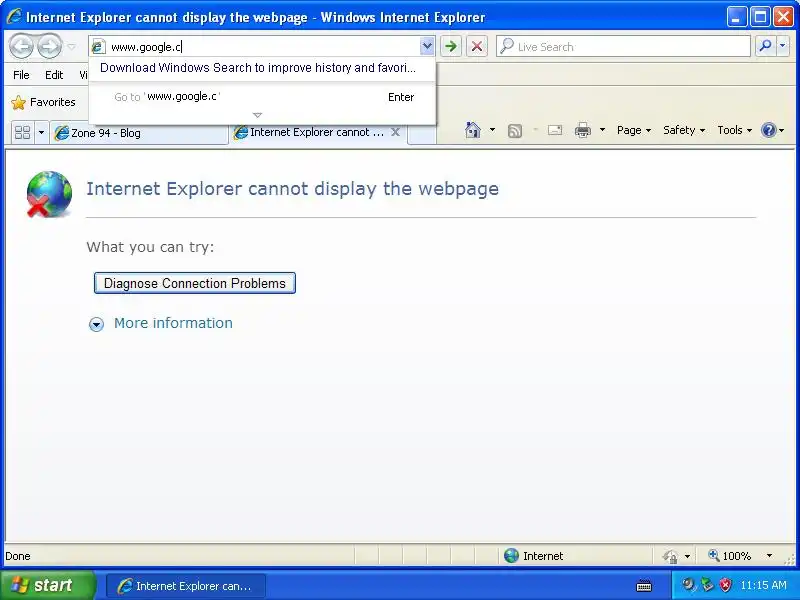Open the tab list dropdown arrow

41,133
